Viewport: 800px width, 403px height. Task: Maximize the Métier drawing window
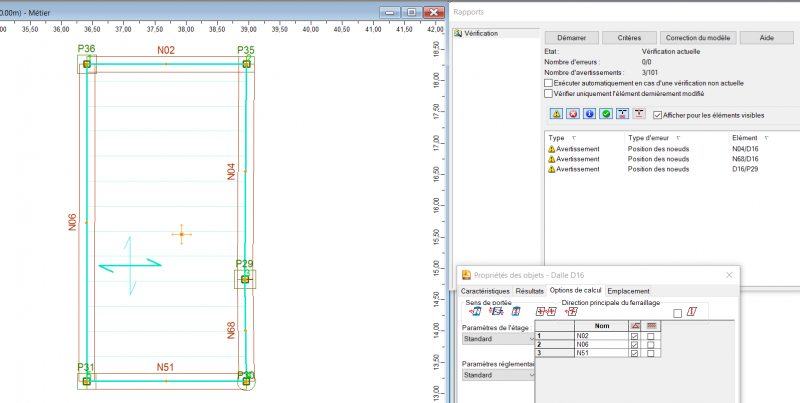[412, 12]
